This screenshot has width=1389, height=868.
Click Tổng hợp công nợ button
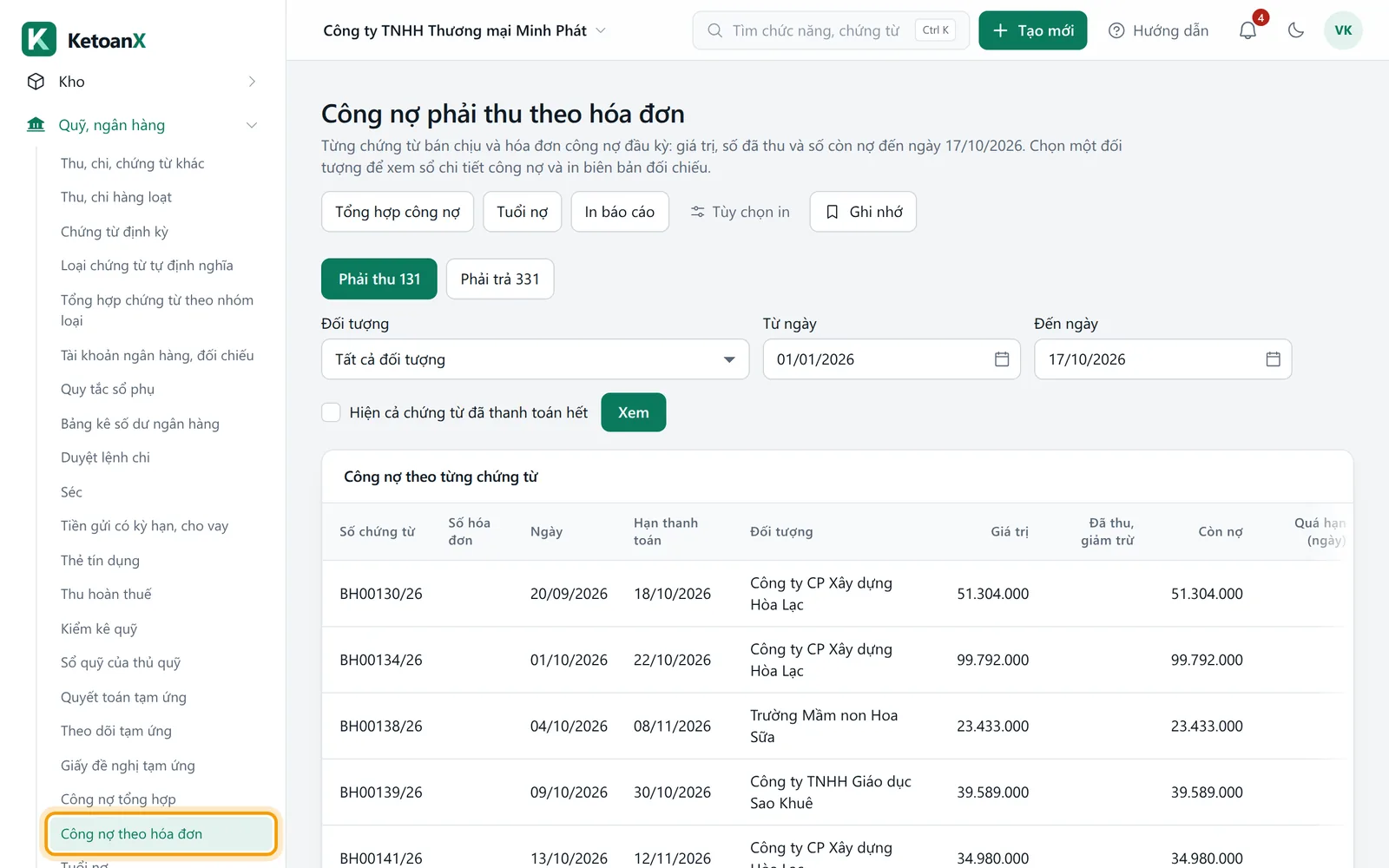pos(398,212)
